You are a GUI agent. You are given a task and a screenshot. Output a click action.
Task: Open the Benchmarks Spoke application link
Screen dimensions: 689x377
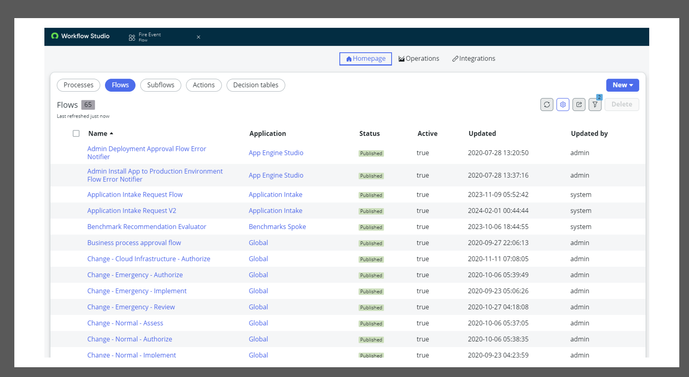[277, 227]
